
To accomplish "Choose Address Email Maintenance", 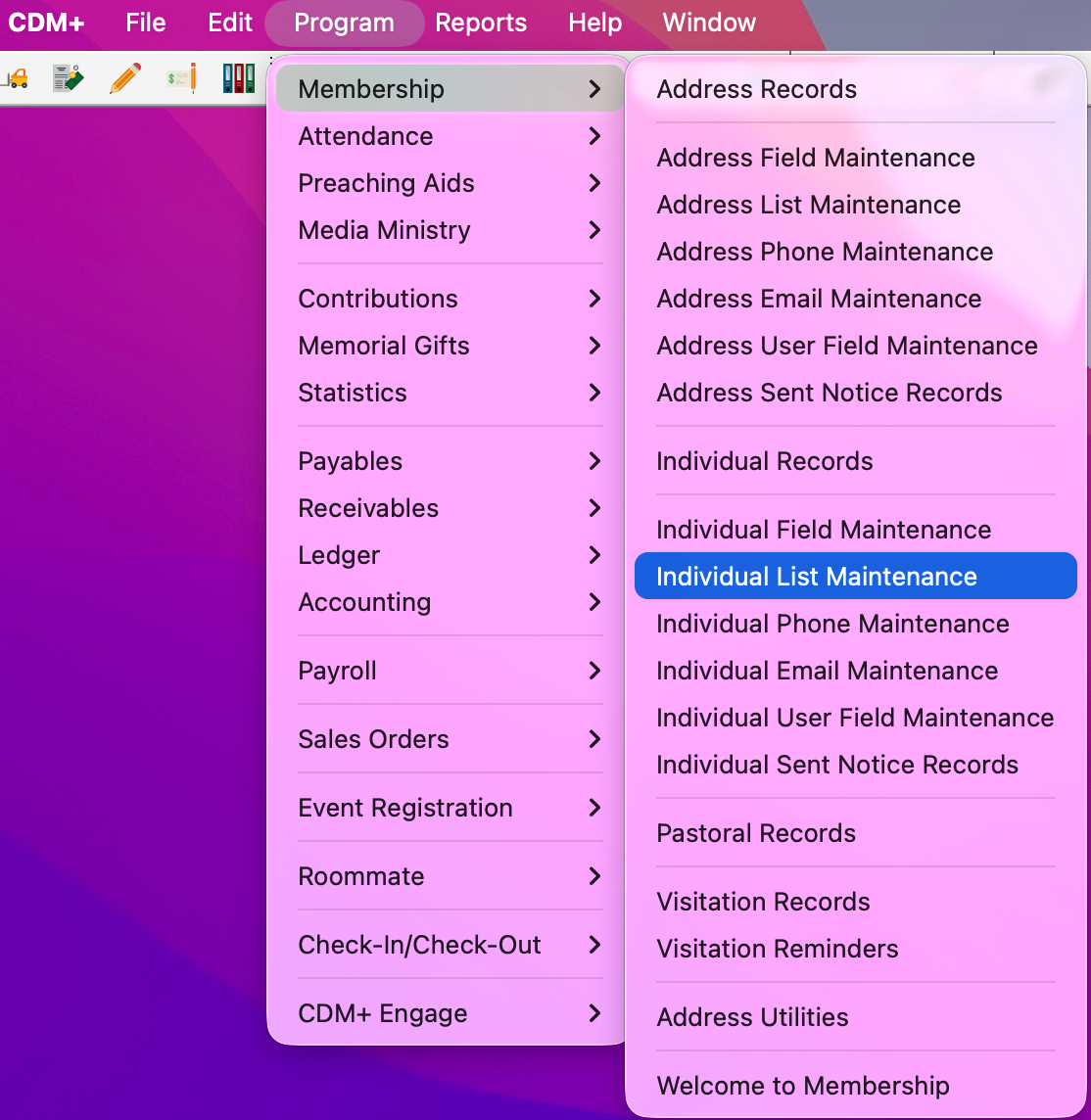I will (855, 299).
